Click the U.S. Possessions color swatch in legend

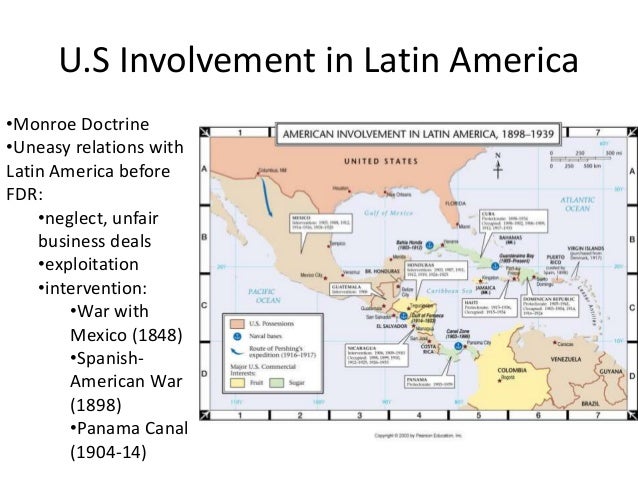237,324
